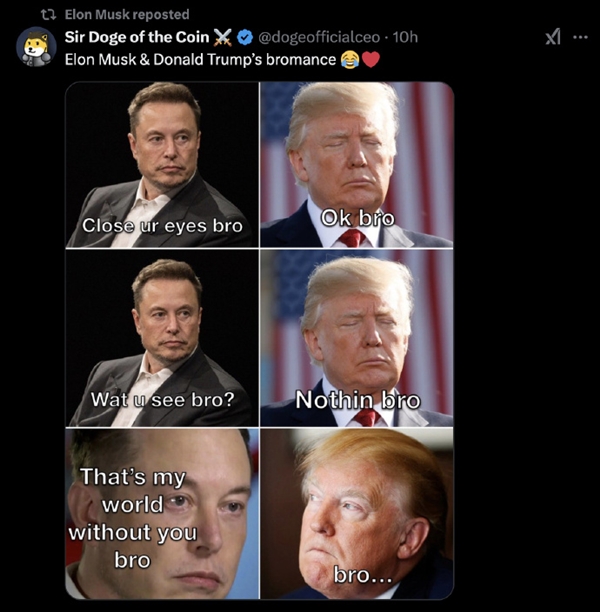The width and height of the screenshot is (600, 612).
Task: Click the "10h" timestamp
Action: click(x=406, y=37)
